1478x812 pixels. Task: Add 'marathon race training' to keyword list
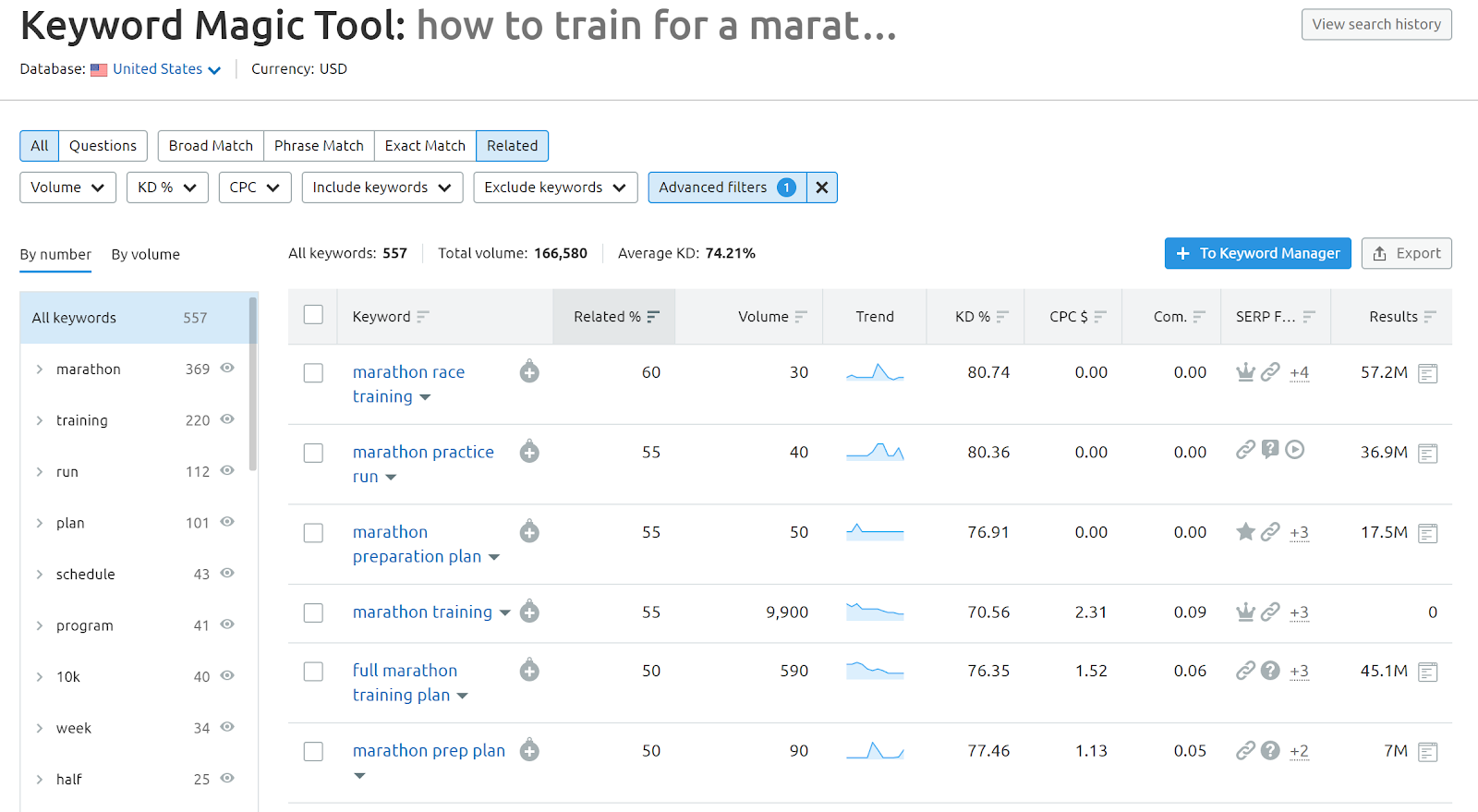pyautogui.click(x=529, y=371)
